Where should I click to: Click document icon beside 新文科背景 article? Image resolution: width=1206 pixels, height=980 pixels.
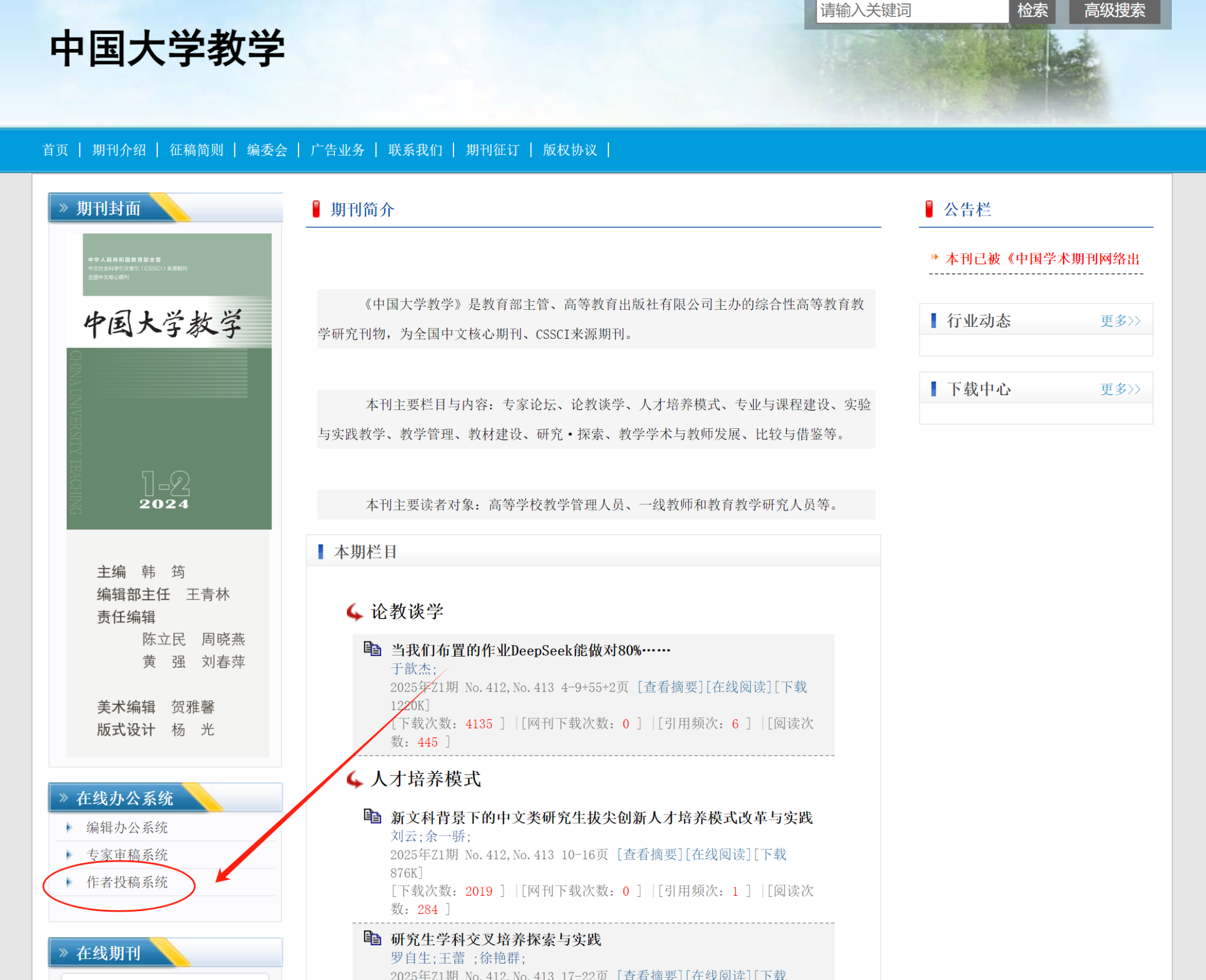(372, 816)
